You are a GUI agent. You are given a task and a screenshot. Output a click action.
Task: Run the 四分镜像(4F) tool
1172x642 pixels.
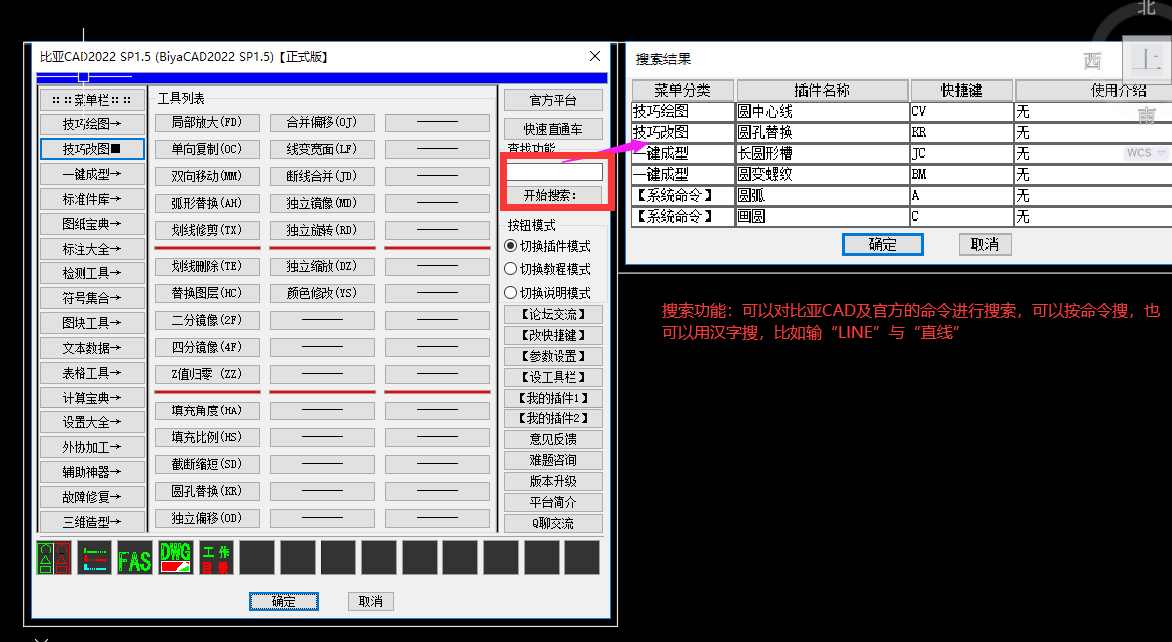[207, 347]
